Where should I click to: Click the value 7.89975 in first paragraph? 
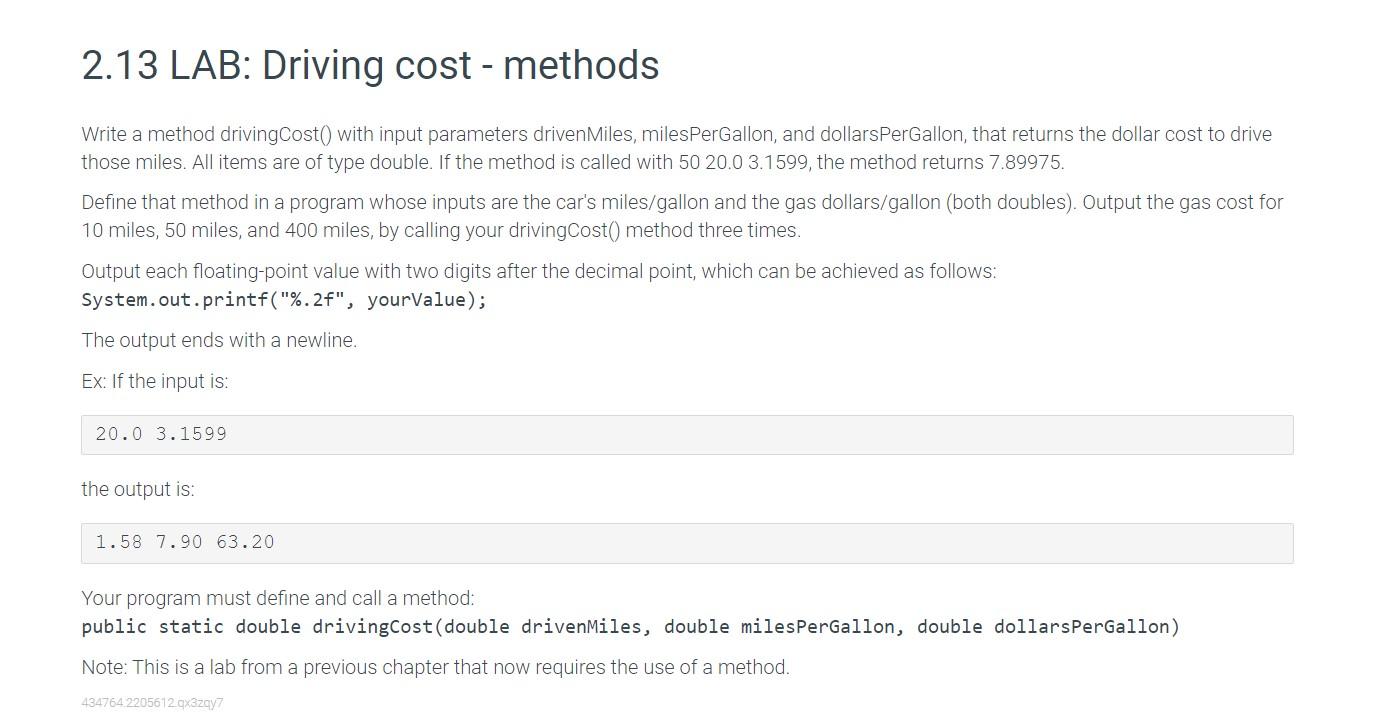(x=1025, y=162)
